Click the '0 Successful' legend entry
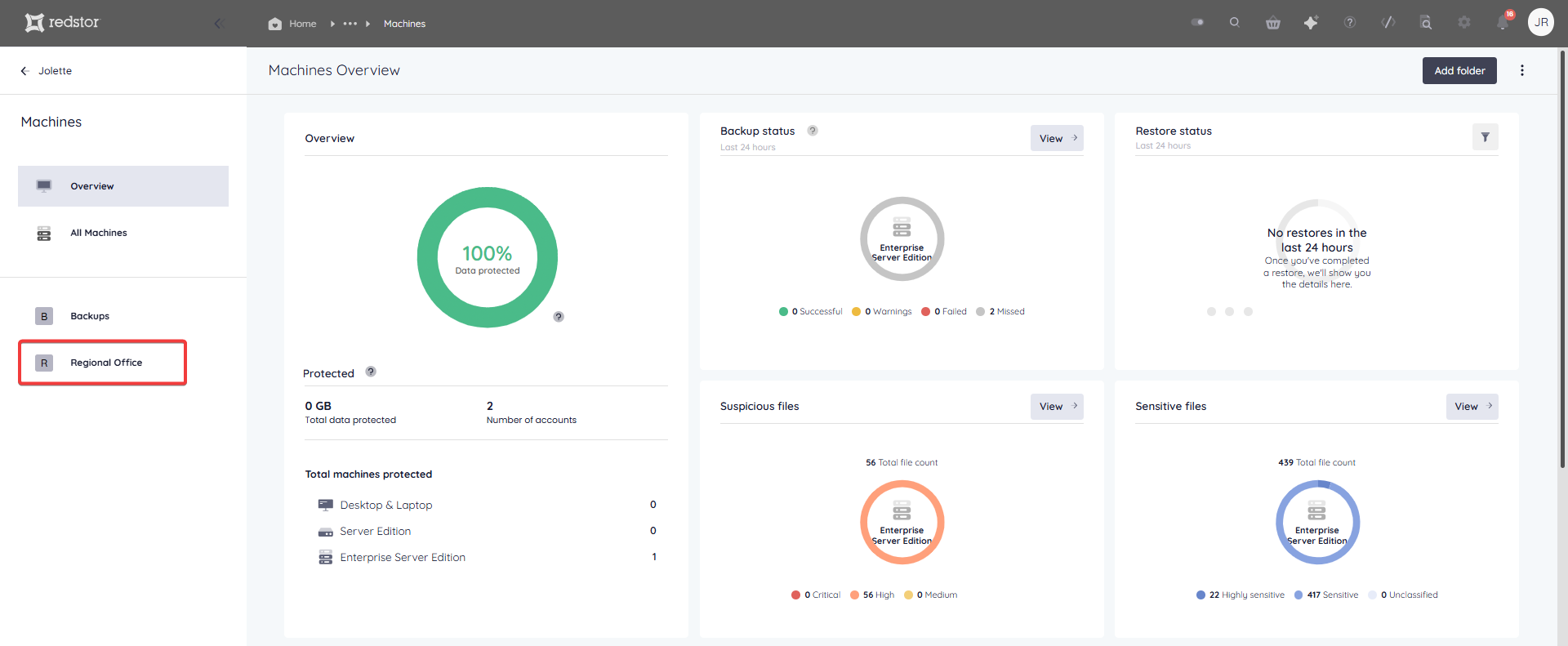1568x646 pixels. pyautogui.click(x=810, y=311)
